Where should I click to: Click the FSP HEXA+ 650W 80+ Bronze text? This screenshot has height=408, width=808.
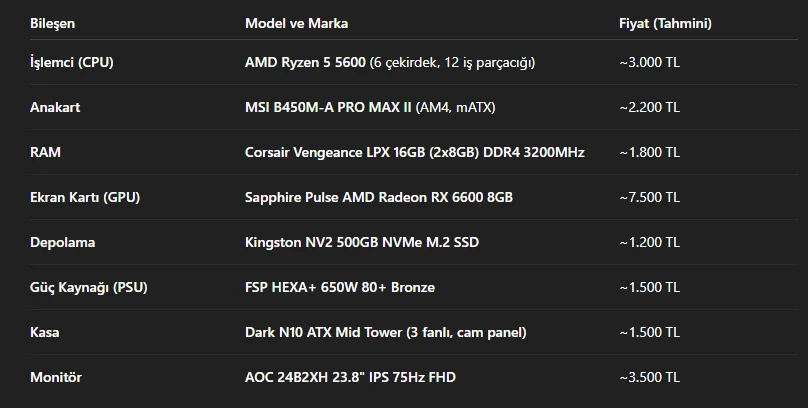point(340,288)
